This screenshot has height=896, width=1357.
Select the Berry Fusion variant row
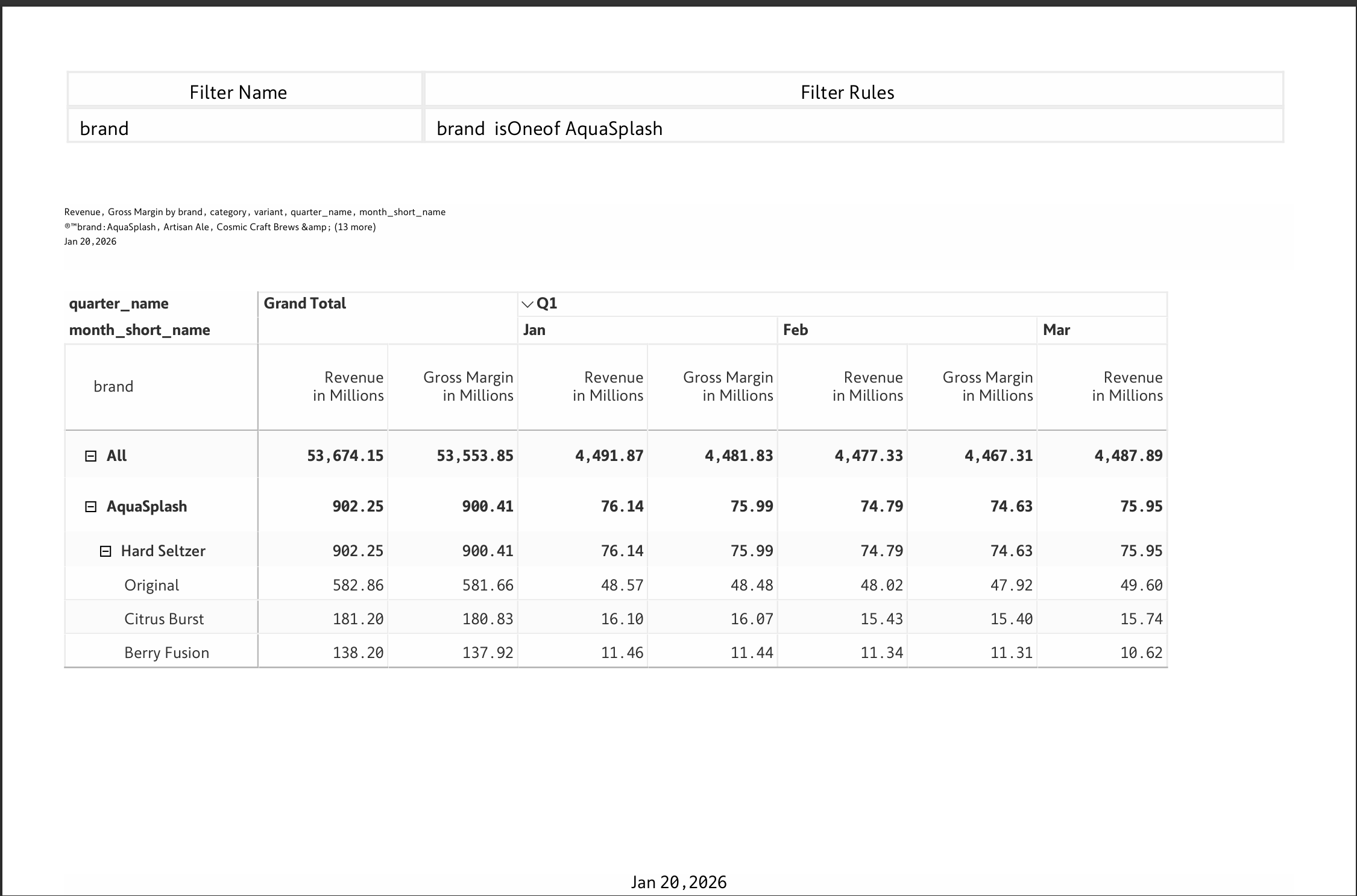click(616, 652)
